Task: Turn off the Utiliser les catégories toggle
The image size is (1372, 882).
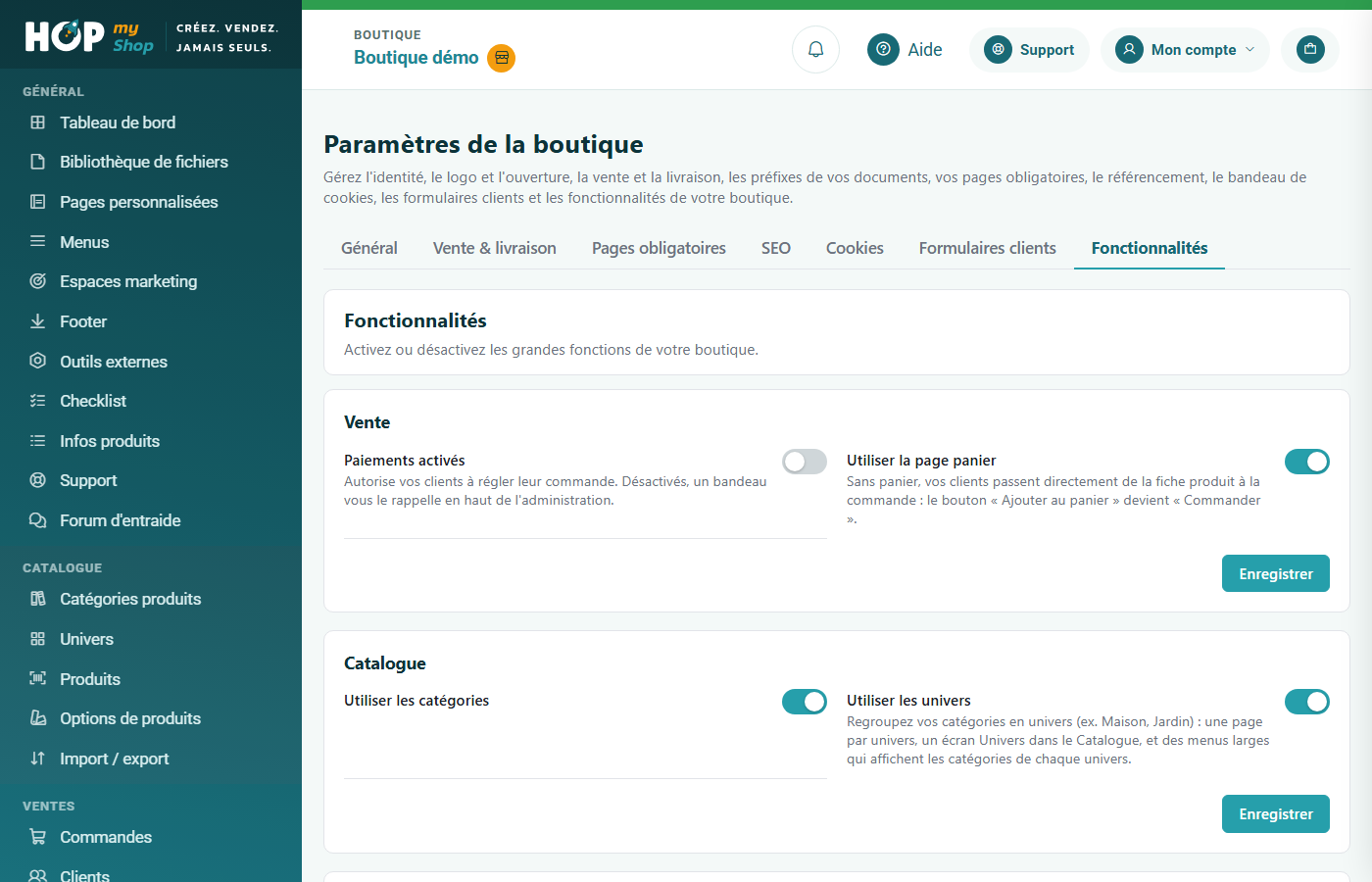Action: pos(805,702)
